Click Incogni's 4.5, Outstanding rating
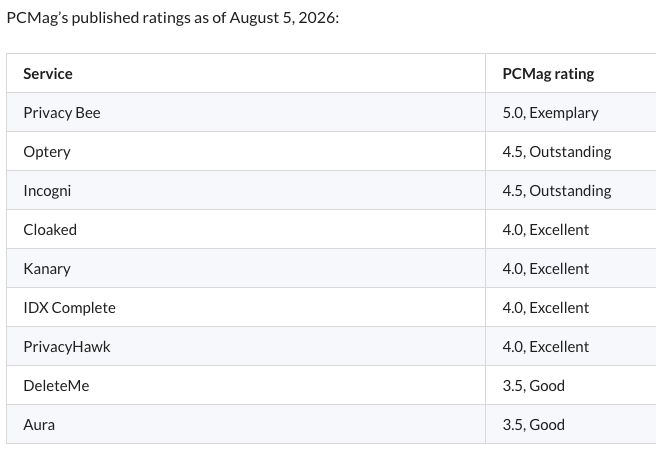The width and height of the screenshot is (656, 453). (557, 191)
